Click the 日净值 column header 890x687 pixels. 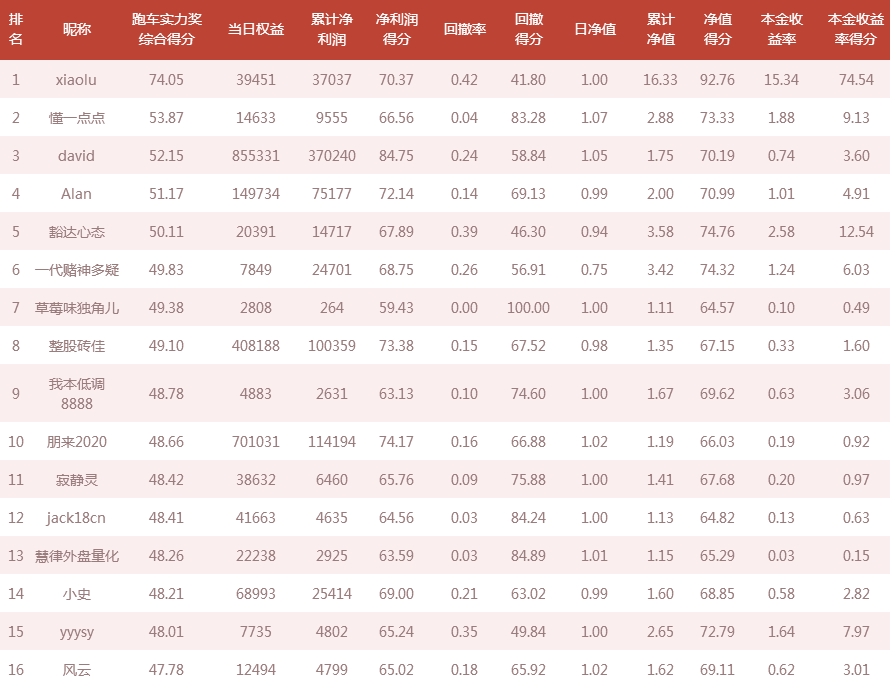(x=594, y=30)
